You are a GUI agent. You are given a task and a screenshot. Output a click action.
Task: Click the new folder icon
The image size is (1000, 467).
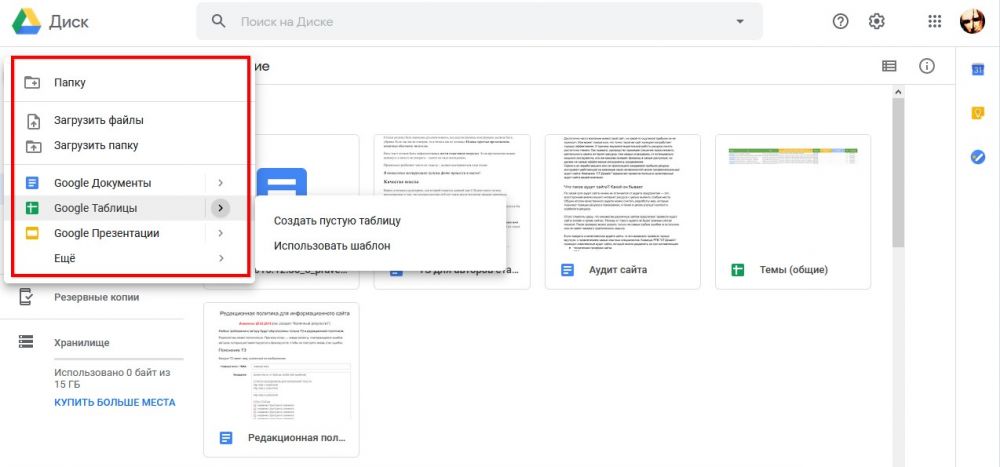32,82
